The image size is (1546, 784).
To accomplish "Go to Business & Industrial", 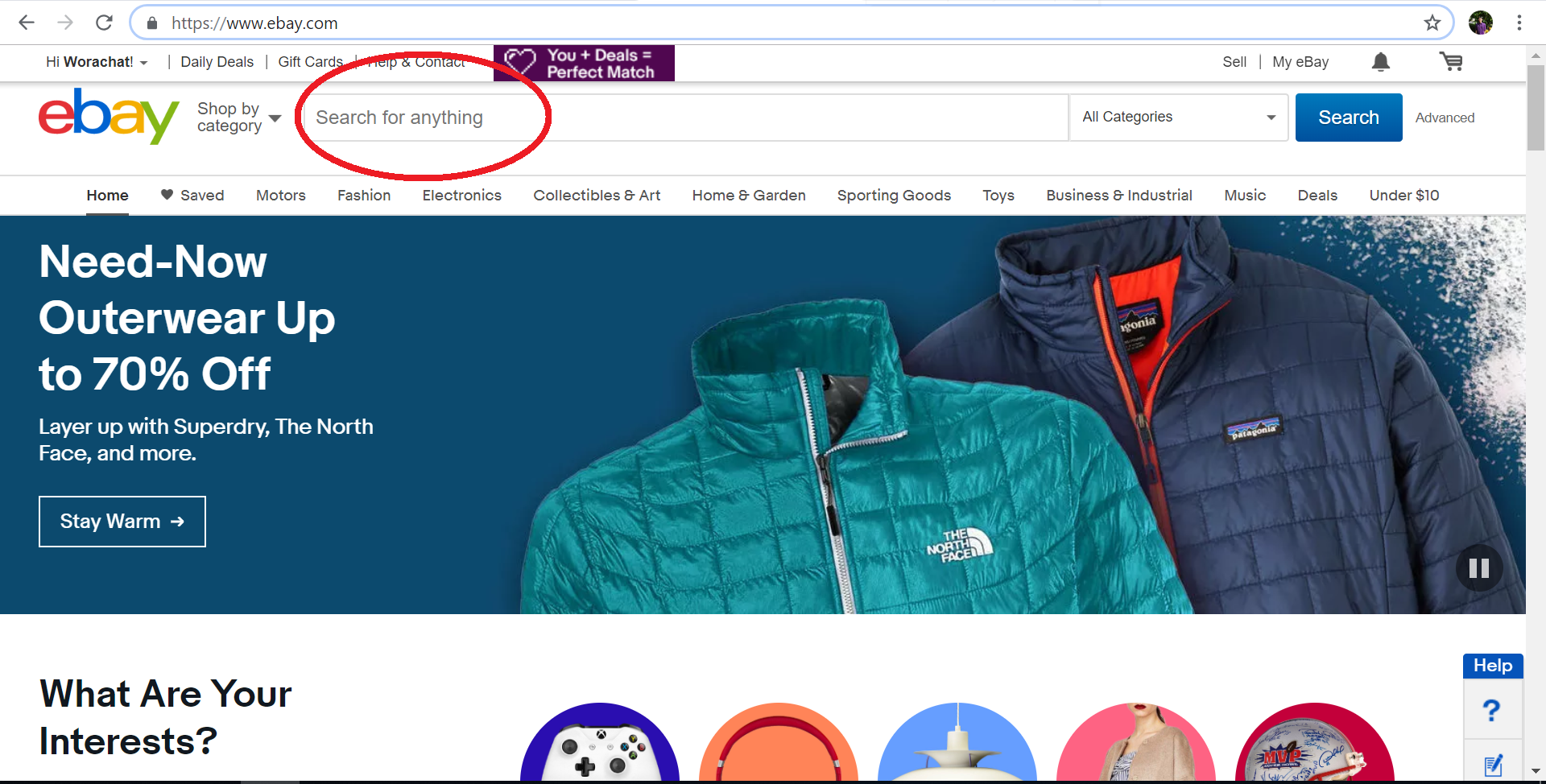I will pyautogui.click(x=1119, y=196).
